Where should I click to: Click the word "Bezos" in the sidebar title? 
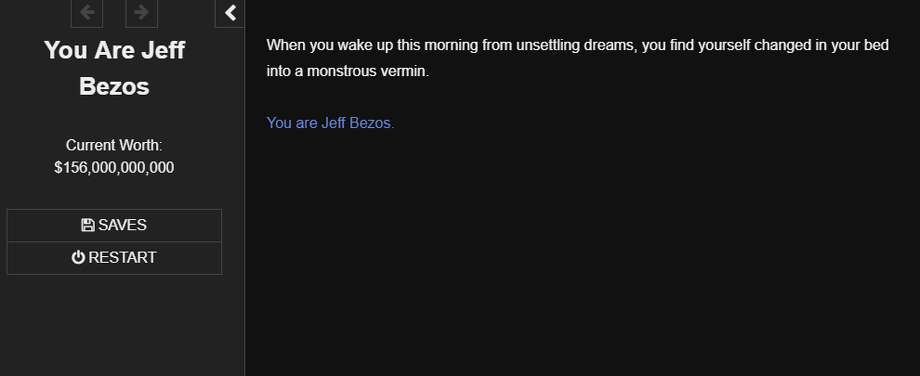[x=114, y=87]
